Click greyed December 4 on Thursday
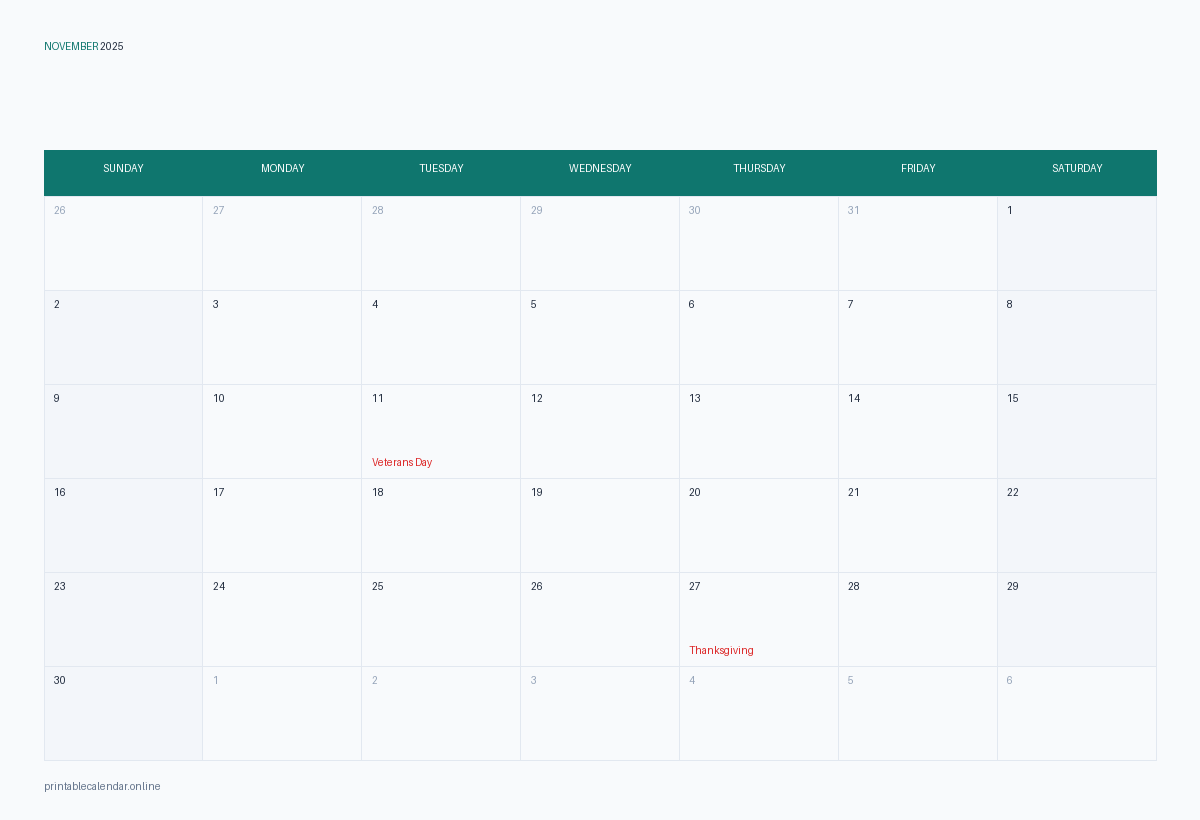This screenshot has height=820, width=1200. click(692, 681)
